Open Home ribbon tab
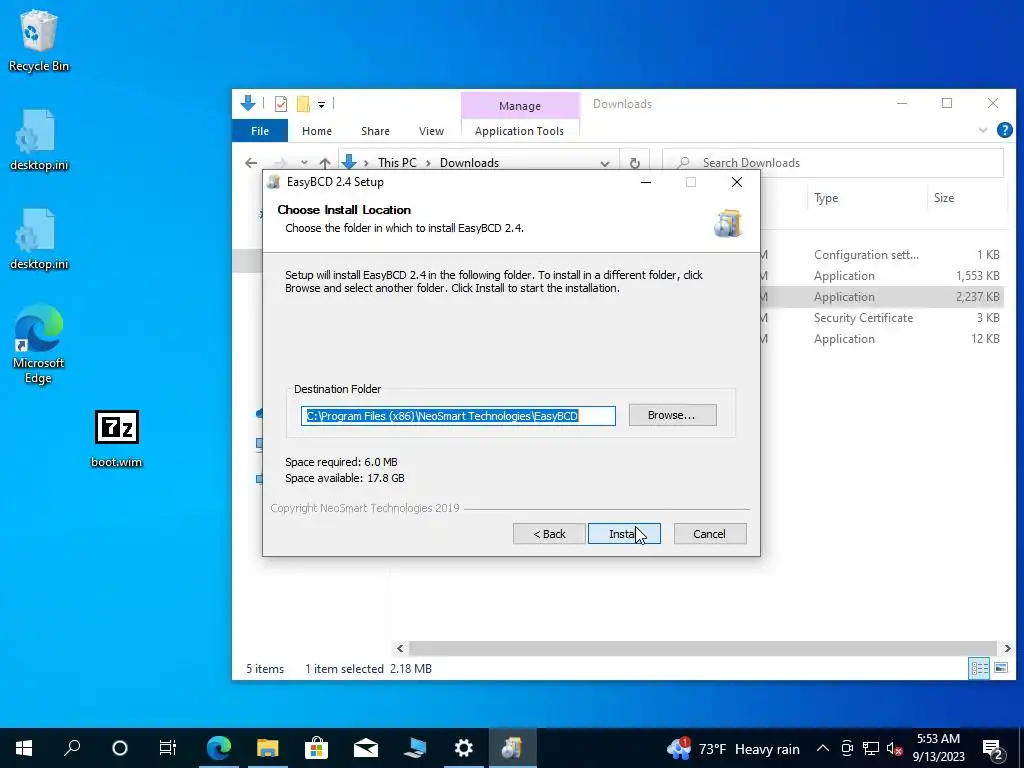This screenshot has height=768, width=1024. click(317, 131)
